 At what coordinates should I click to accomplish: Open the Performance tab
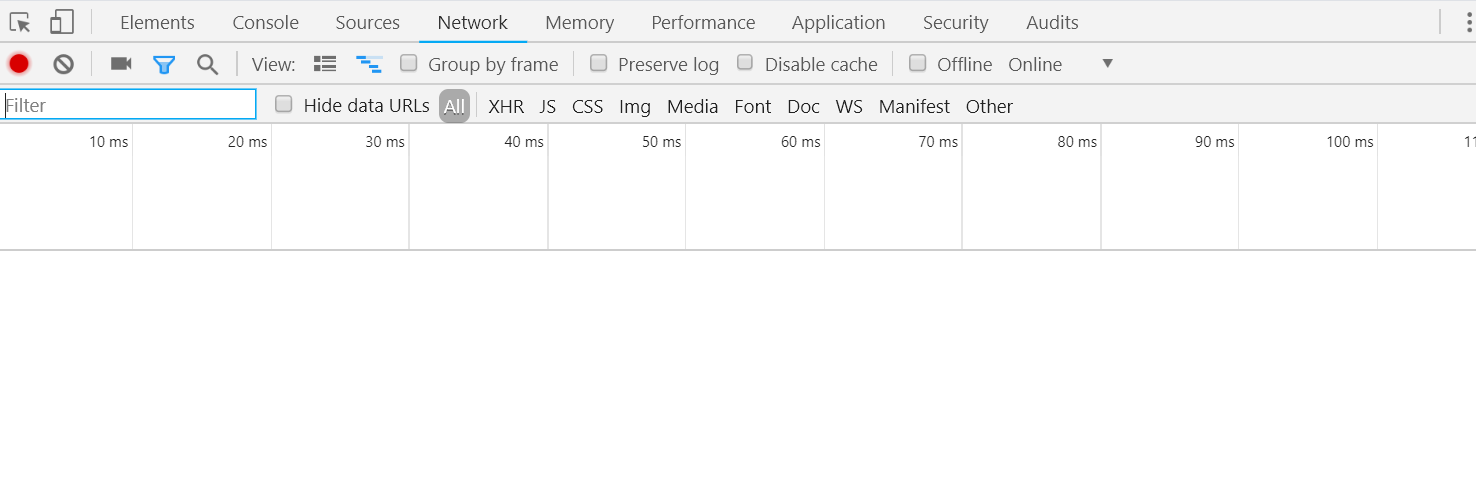703,22
